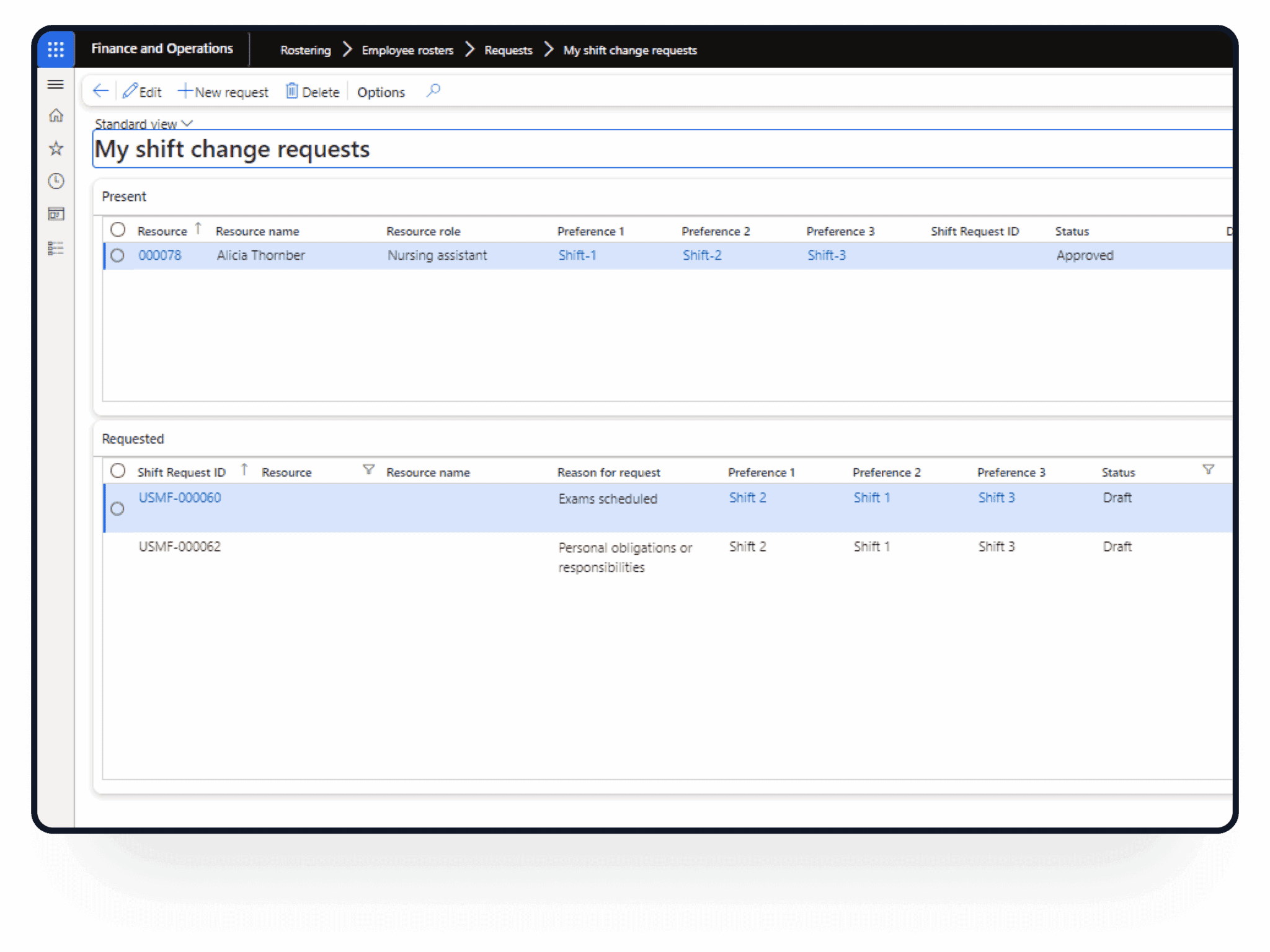Click My shift change requests page title
The width and height of the screenshot is (1270, 952).
coord(232,149)
